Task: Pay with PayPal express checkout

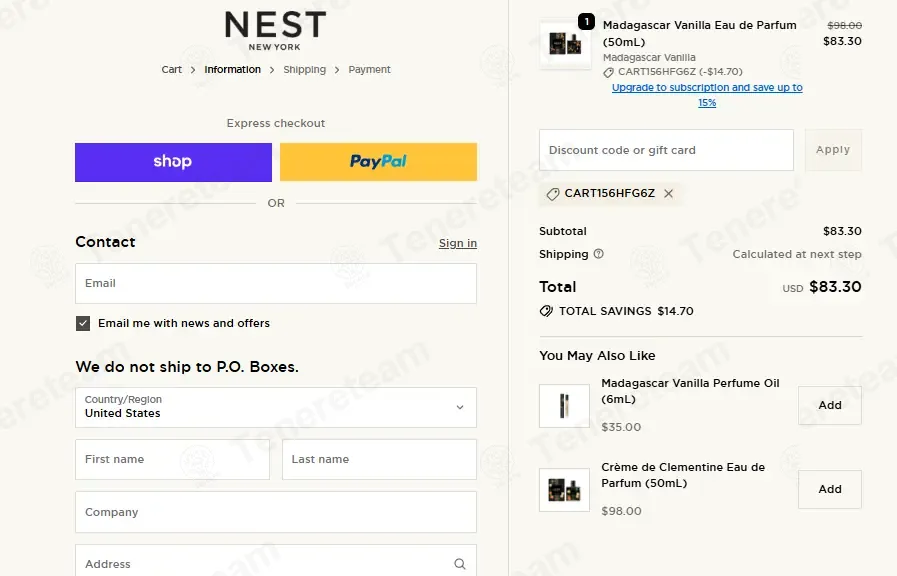Action: 378,162
